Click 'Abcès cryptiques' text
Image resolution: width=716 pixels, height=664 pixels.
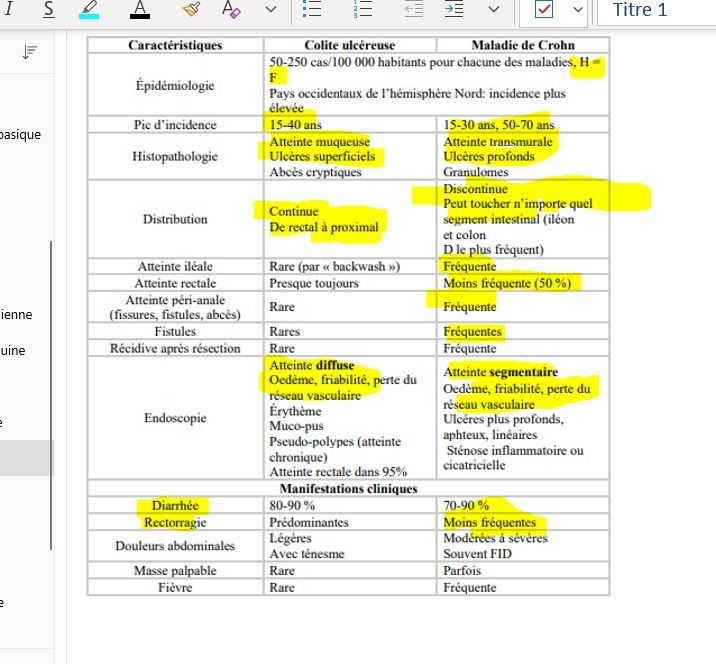click(x=316, y=172)
